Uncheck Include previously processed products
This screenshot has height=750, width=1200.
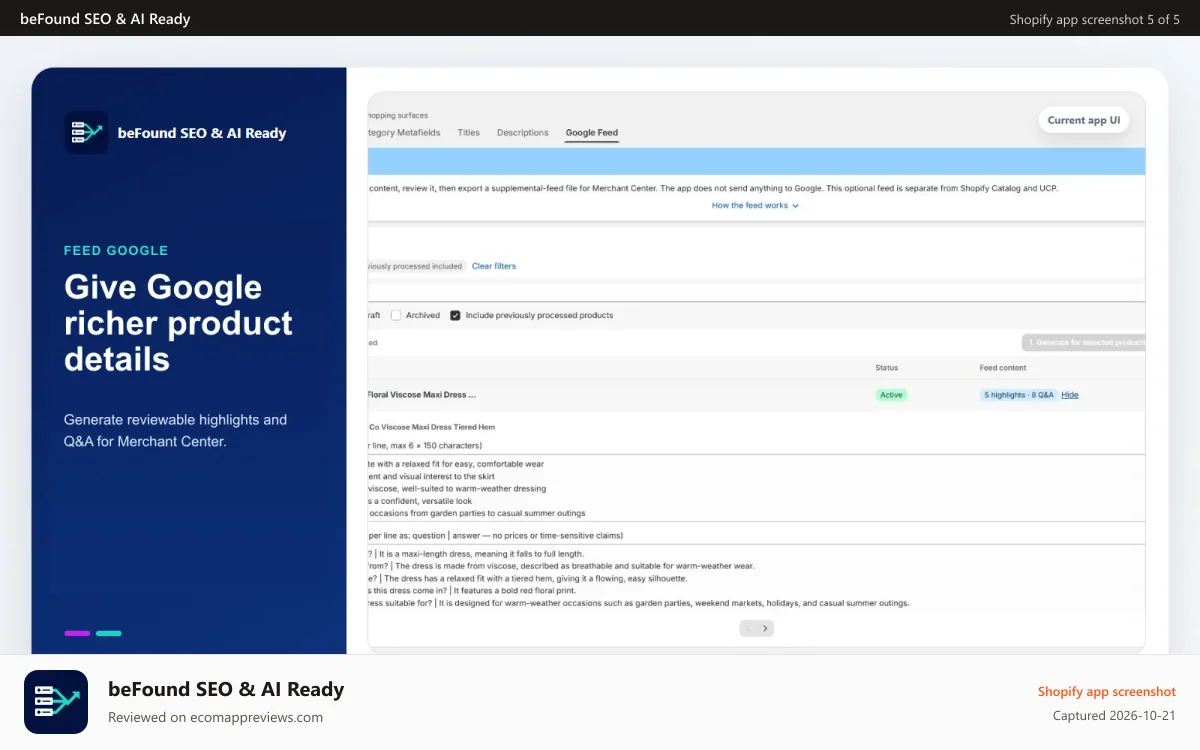(x=455, y=315)
